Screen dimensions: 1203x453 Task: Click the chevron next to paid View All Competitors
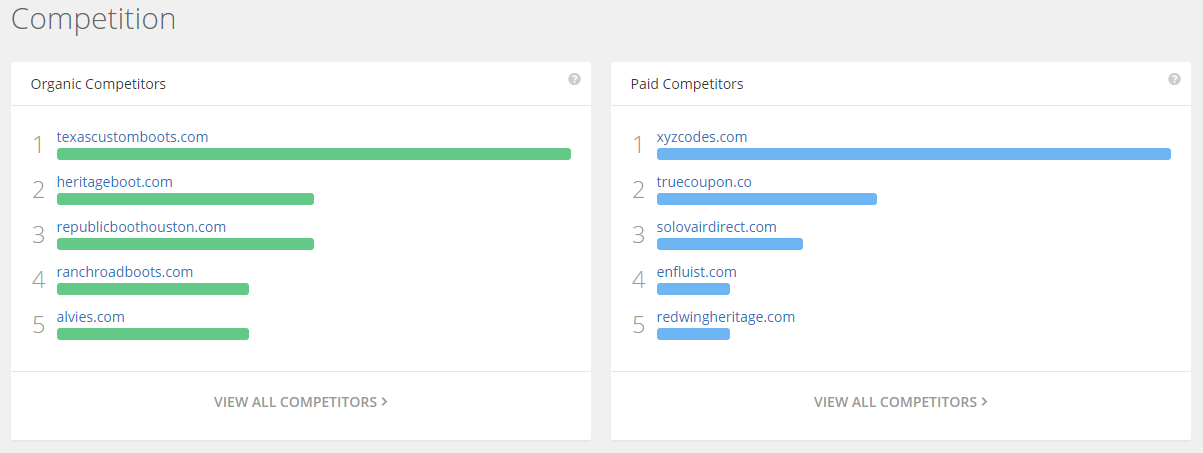tap(985, 402)
